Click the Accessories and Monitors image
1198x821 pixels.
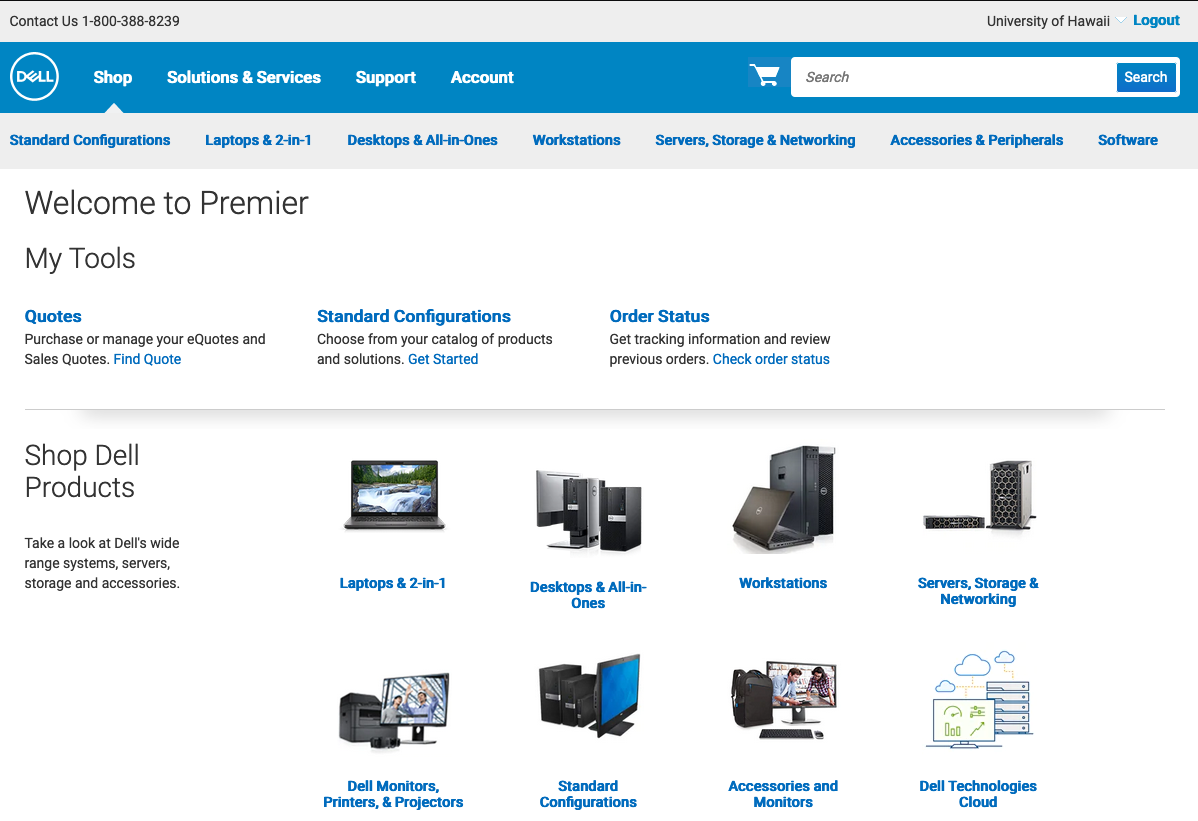(783, 701)
